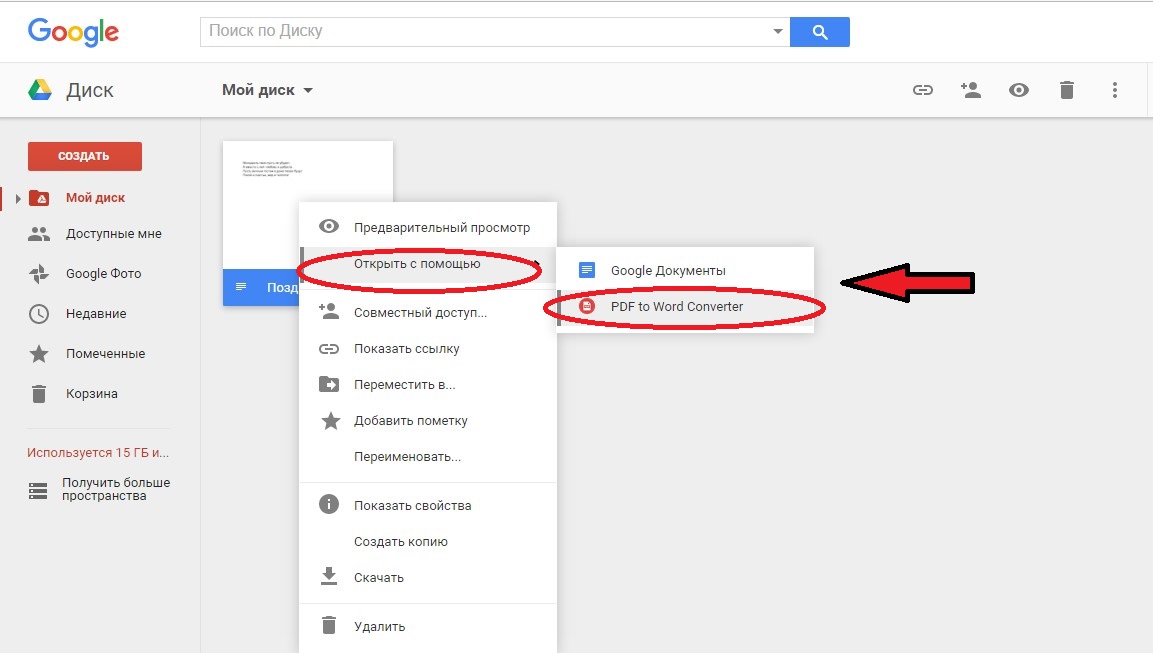Click the eye icon in context menu
The width and height of the screenshot is (1153, 653).
coord(329,226)
